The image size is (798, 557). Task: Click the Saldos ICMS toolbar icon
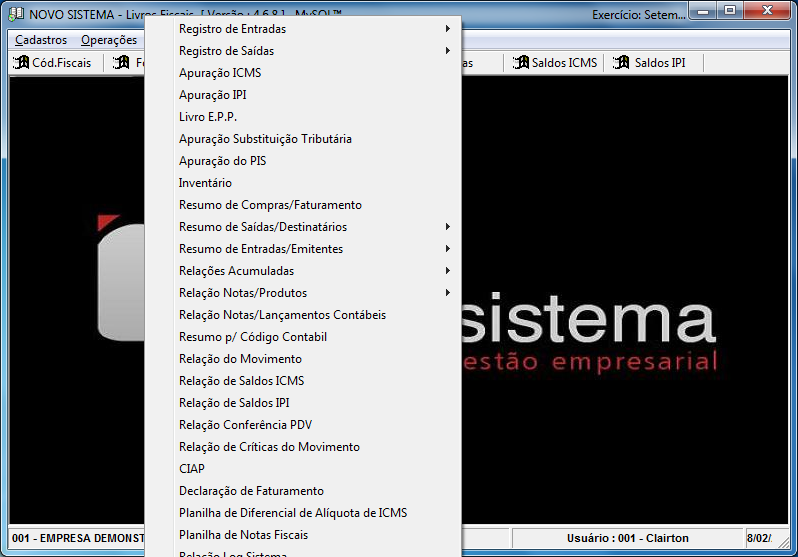click(521, 63)
